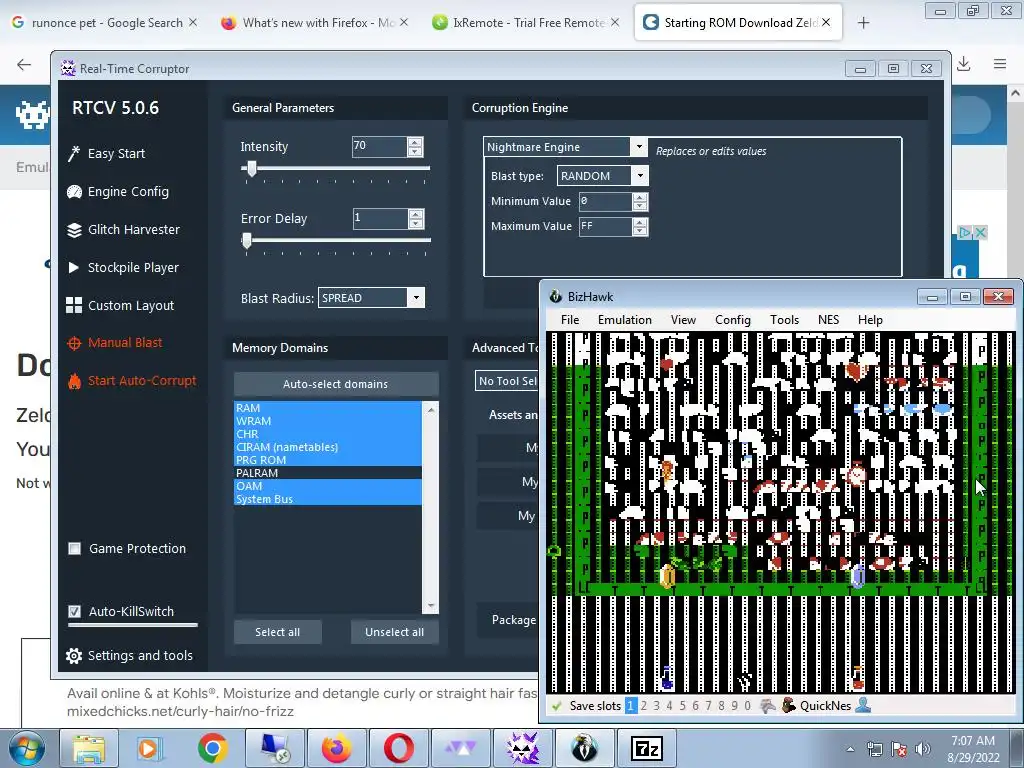The image size is (1024, 768).
Task: Open Settings and tools via the gear icon
Action: pyautogui.click(x=74, y=656)
